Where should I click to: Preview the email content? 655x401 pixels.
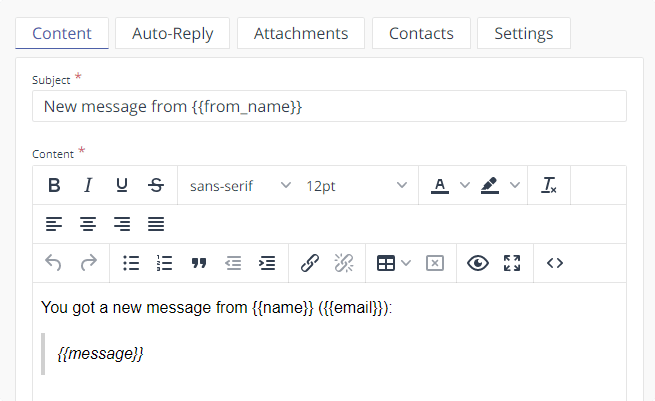point(478,263)
